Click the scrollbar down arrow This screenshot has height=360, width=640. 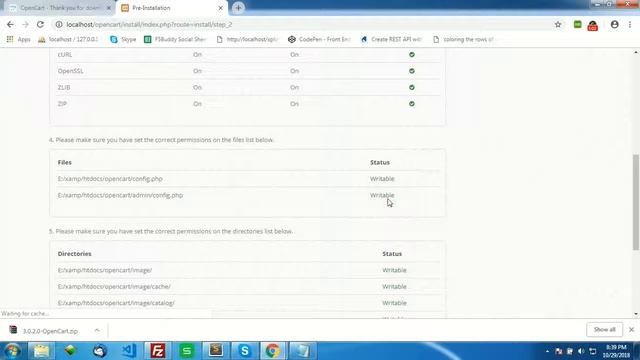click(x=636, y=314)
